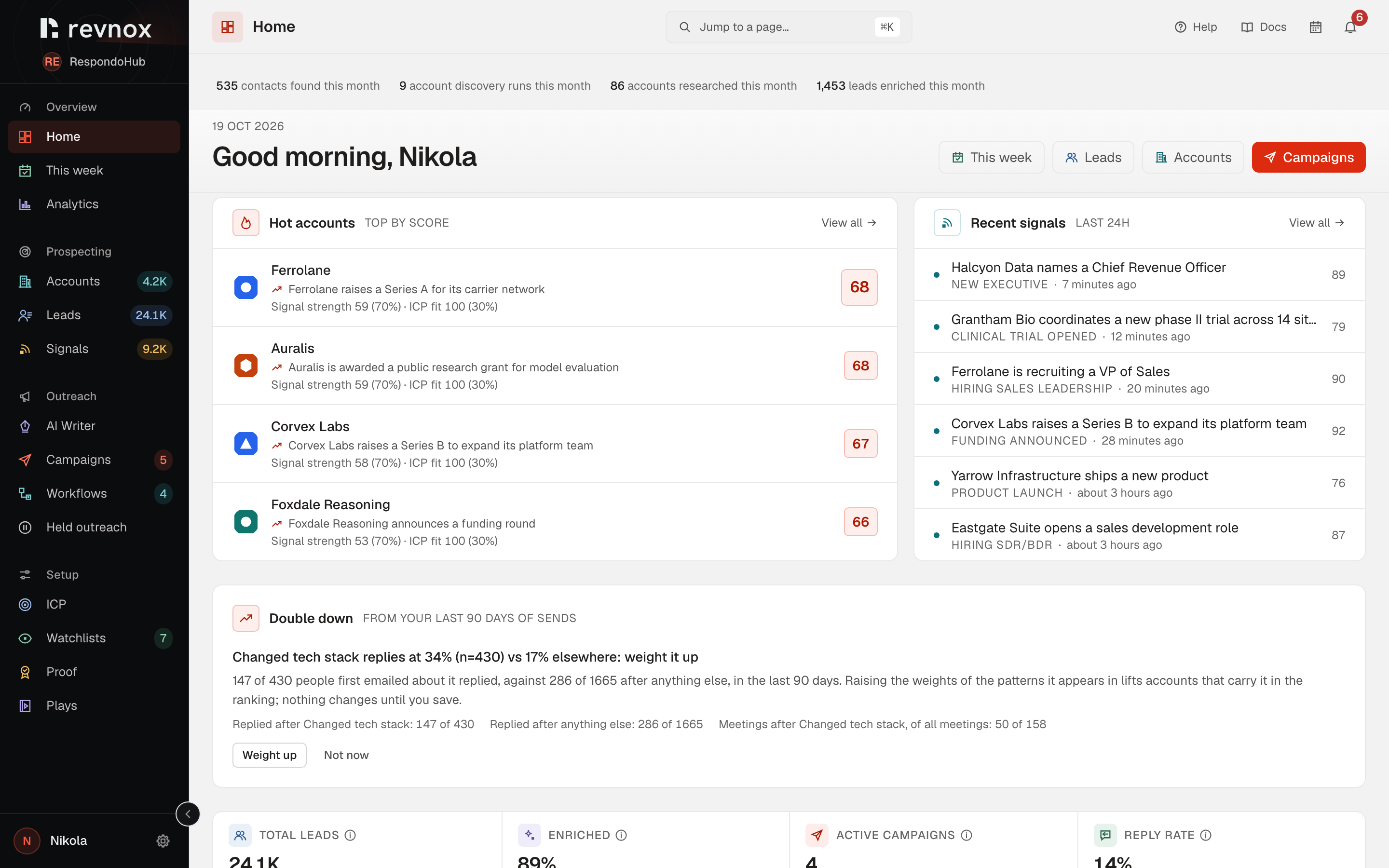Open ICP in the sidebar
The height and width of the screenshot is (868, 1389).
(x=94, y=605)
